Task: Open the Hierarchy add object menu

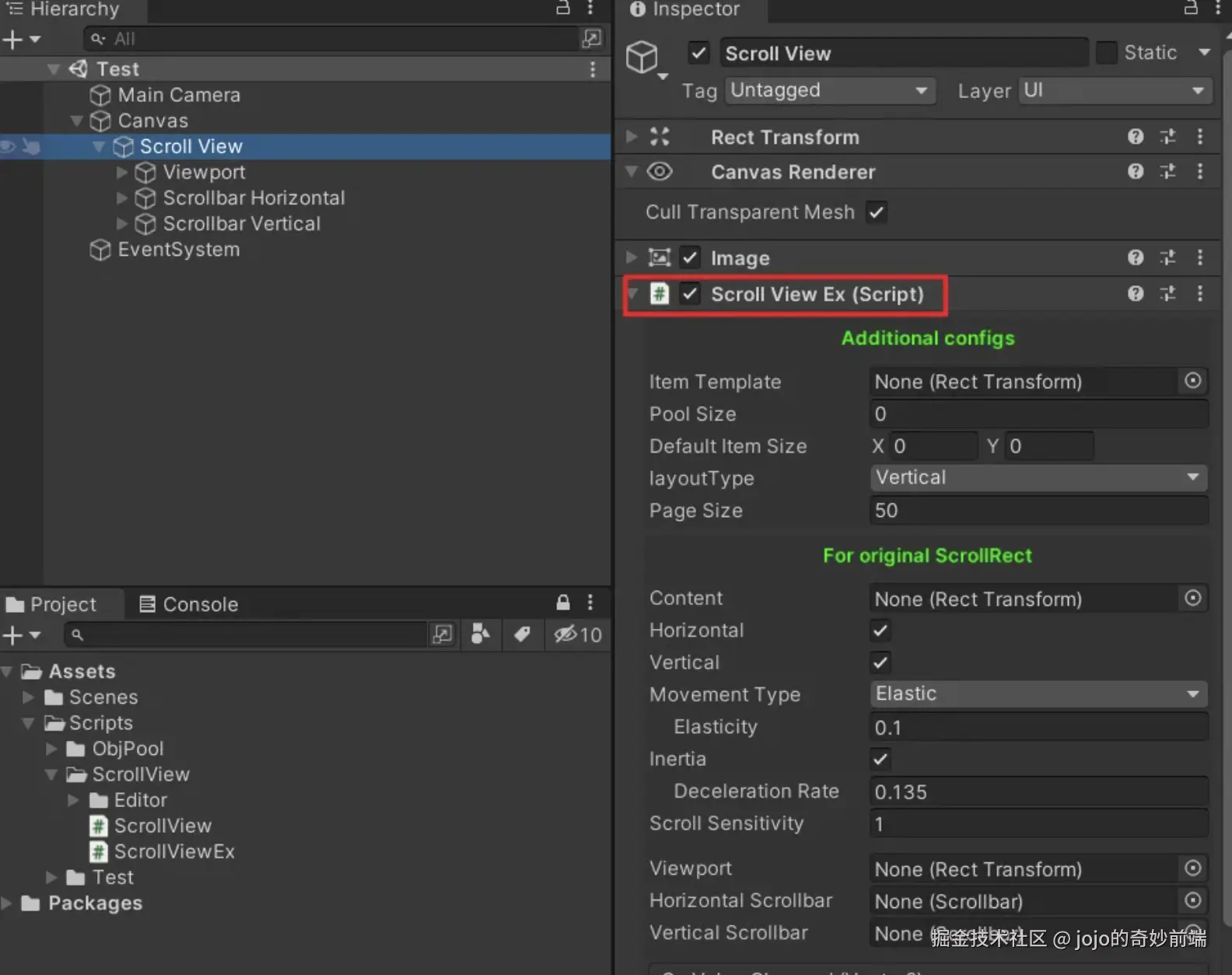Action: 21,39
